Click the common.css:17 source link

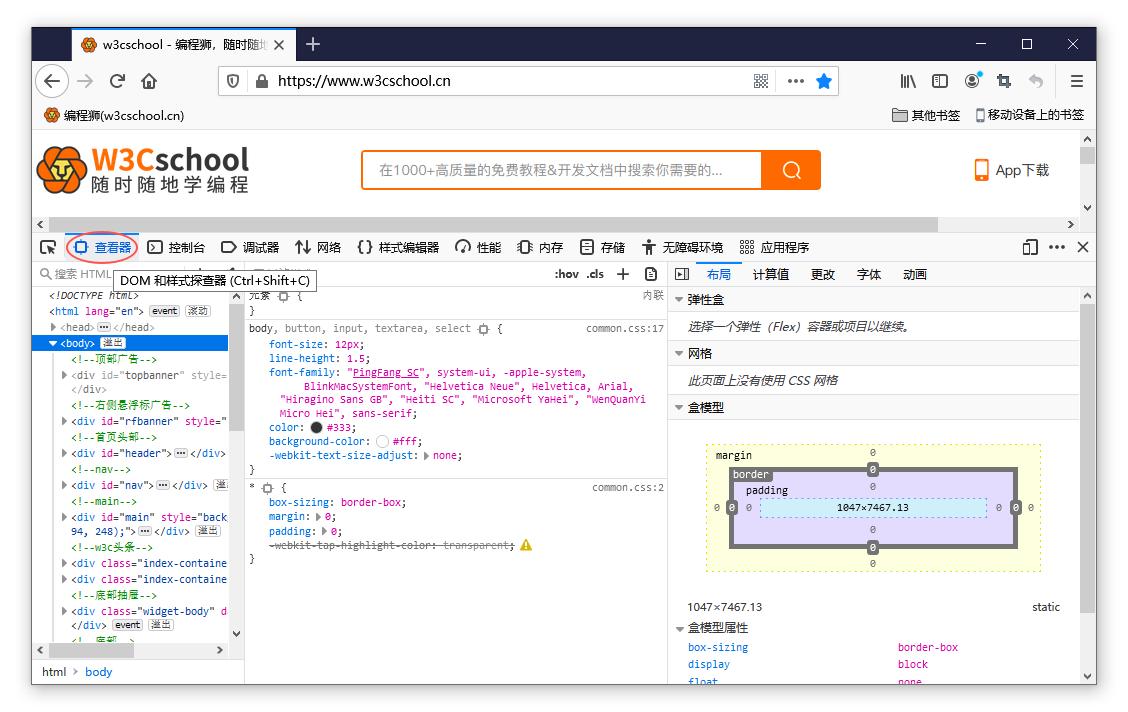[624, 328]
